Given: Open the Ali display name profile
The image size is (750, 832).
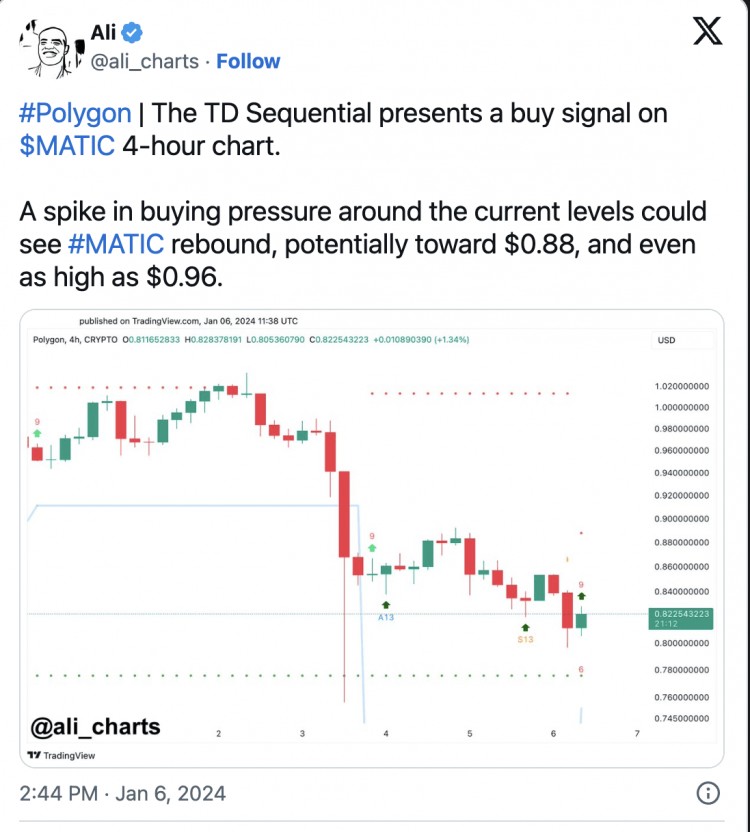Looking at the screenshot, I should pos(104,32).
